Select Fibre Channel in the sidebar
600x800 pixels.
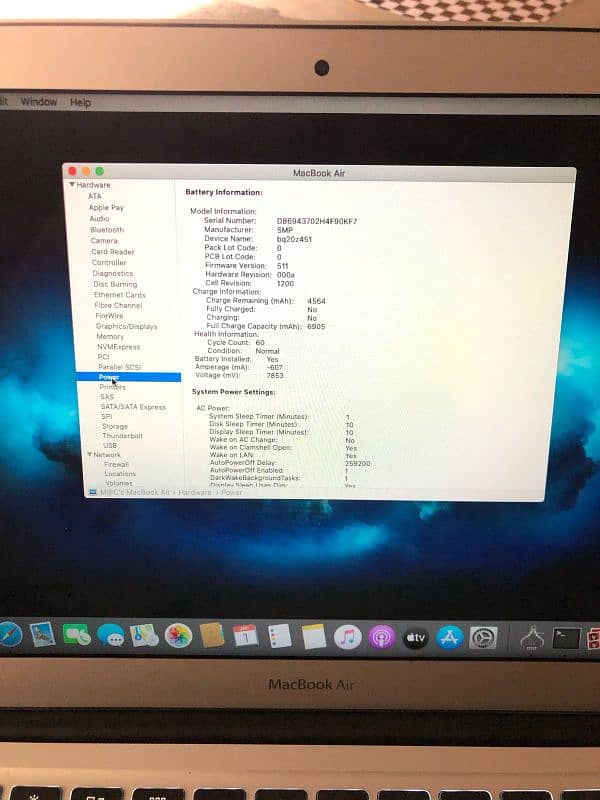(118, 305)
